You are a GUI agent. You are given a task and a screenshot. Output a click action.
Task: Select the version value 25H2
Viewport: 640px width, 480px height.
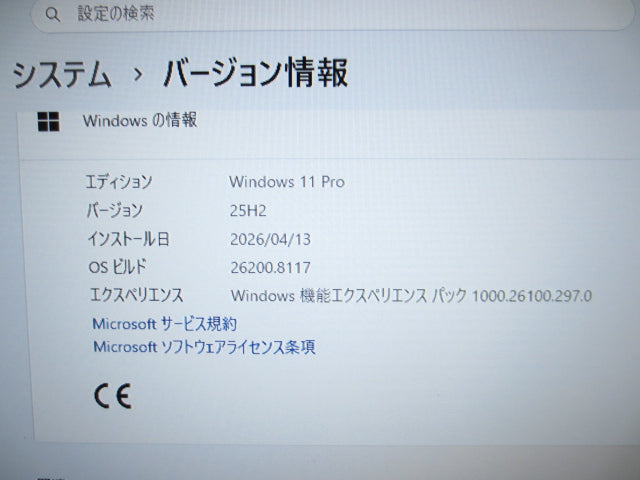[x=248, y=211]
